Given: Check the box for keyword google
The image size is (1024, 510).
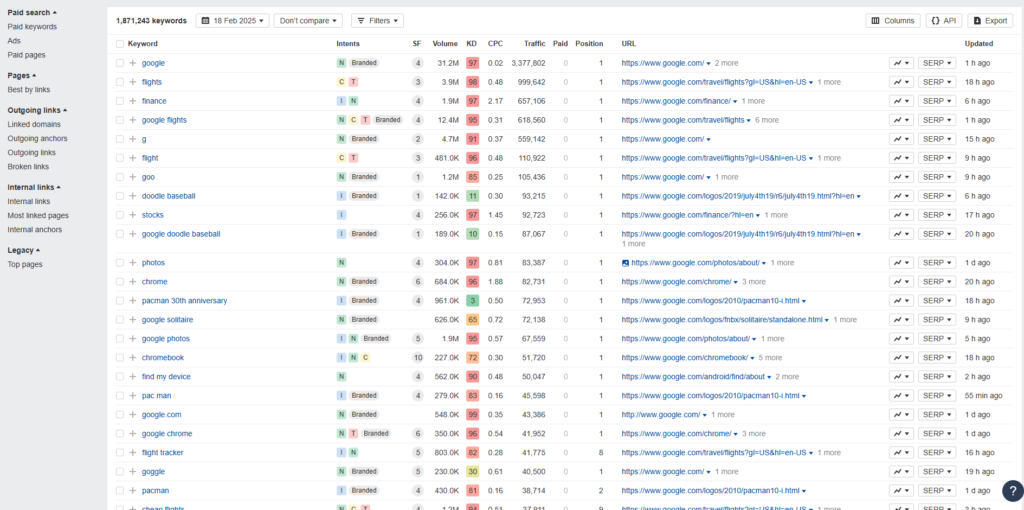Looking at the screenshot, I should 120,63.
